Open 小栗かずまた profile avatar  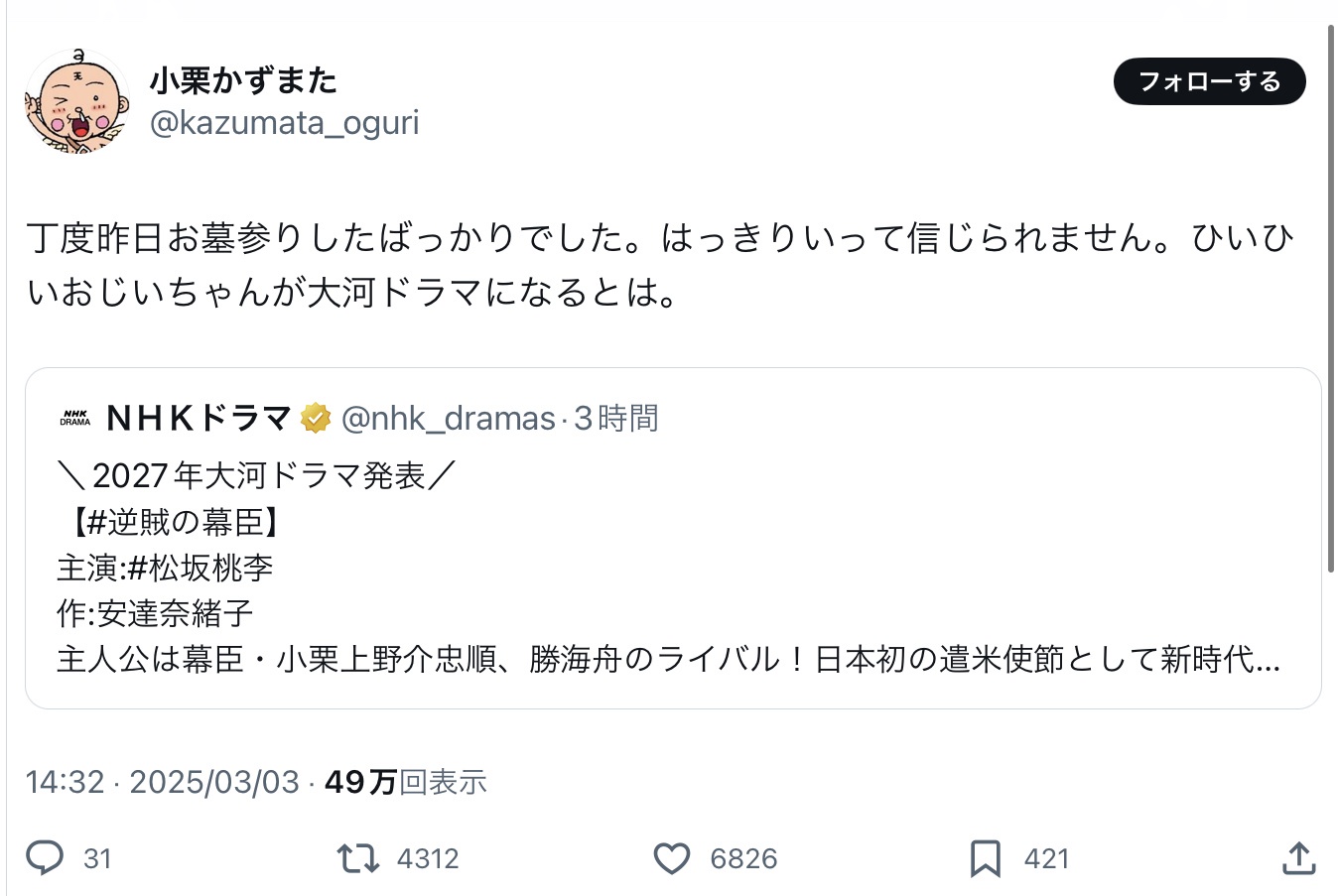[x=77, y=101]
